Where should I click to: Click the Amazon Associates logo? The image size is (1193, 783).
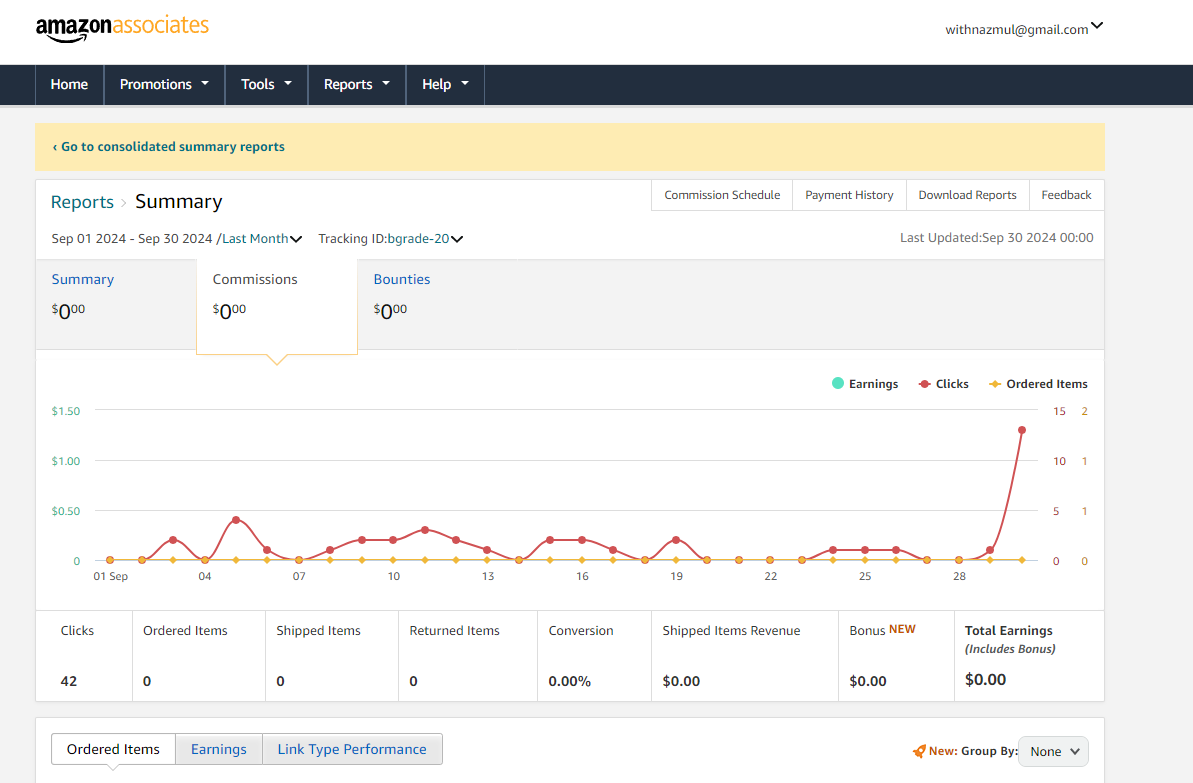[122, 28]
